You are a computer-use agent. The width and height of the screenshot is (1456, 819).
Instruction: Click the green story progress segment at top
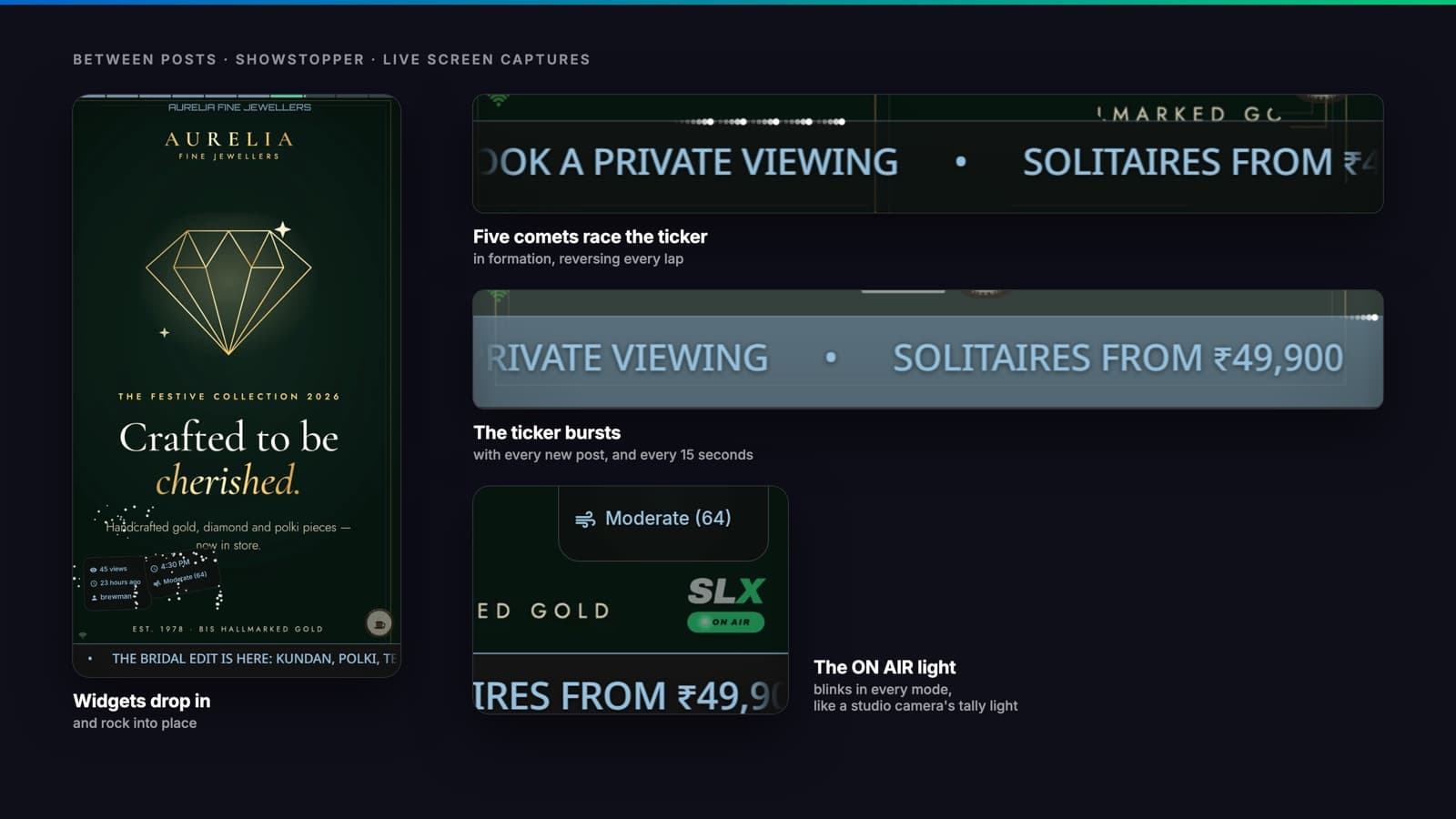(288, 96)
